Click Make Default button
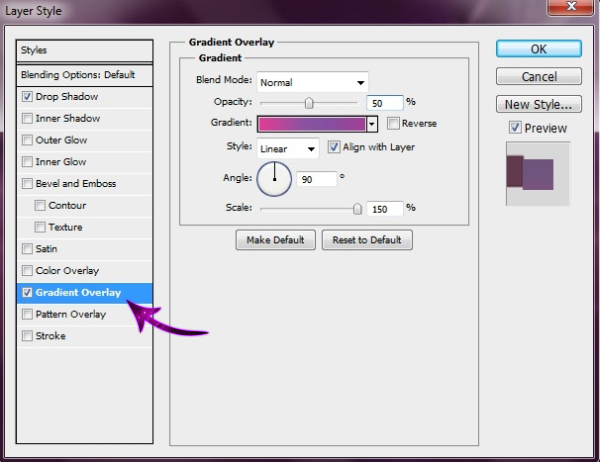Viewport: 600px width, 462px height. [276, 240]
